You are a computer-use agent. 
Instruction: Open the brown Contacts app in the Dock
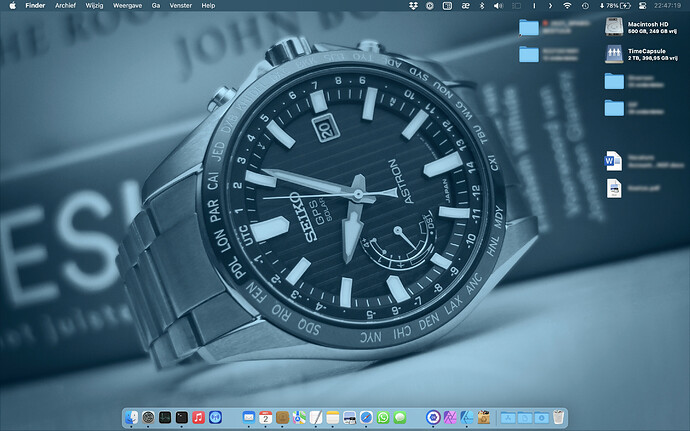click(x=282, y=417)
